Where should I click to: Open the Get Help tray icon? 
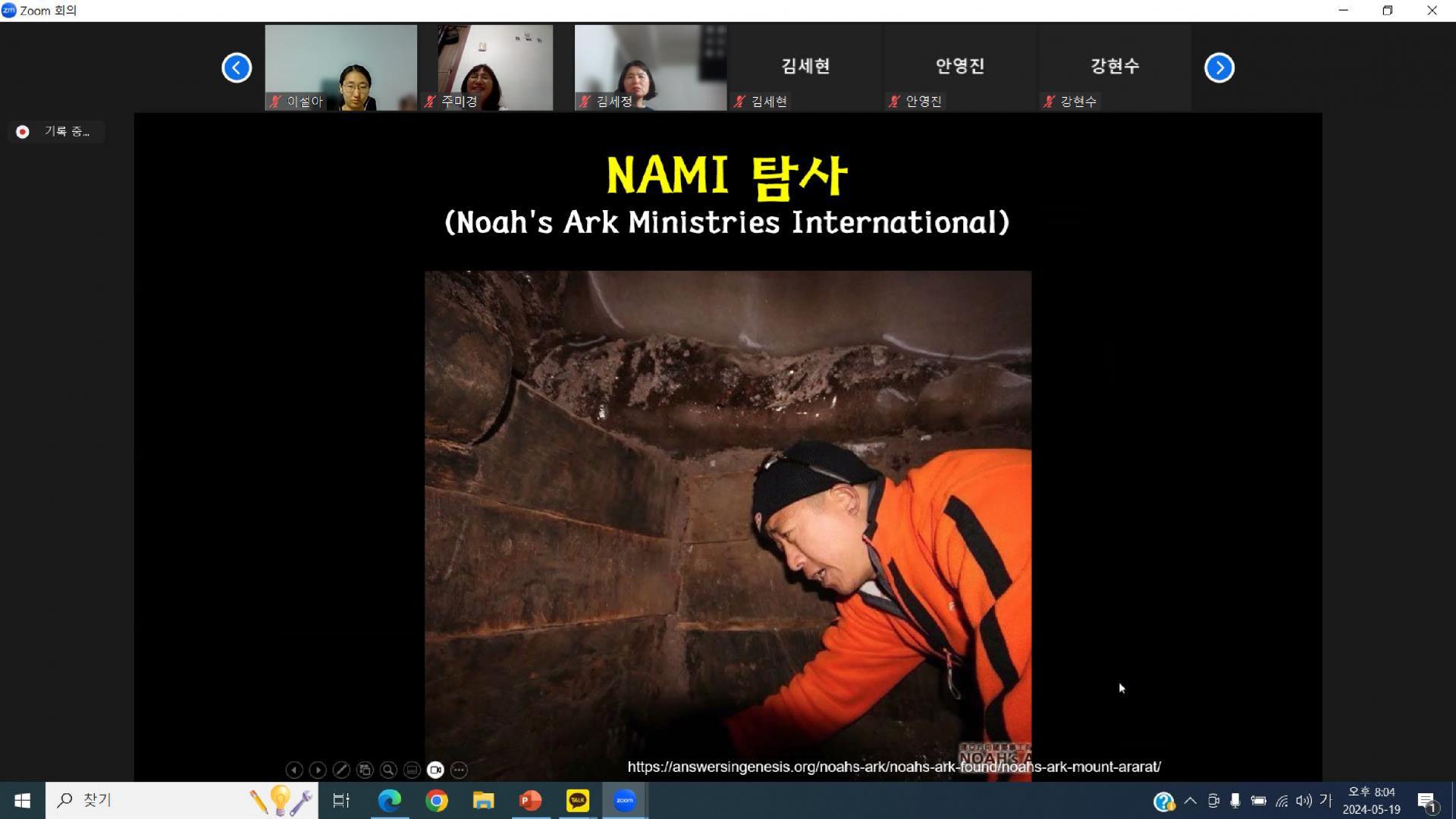1163,801
